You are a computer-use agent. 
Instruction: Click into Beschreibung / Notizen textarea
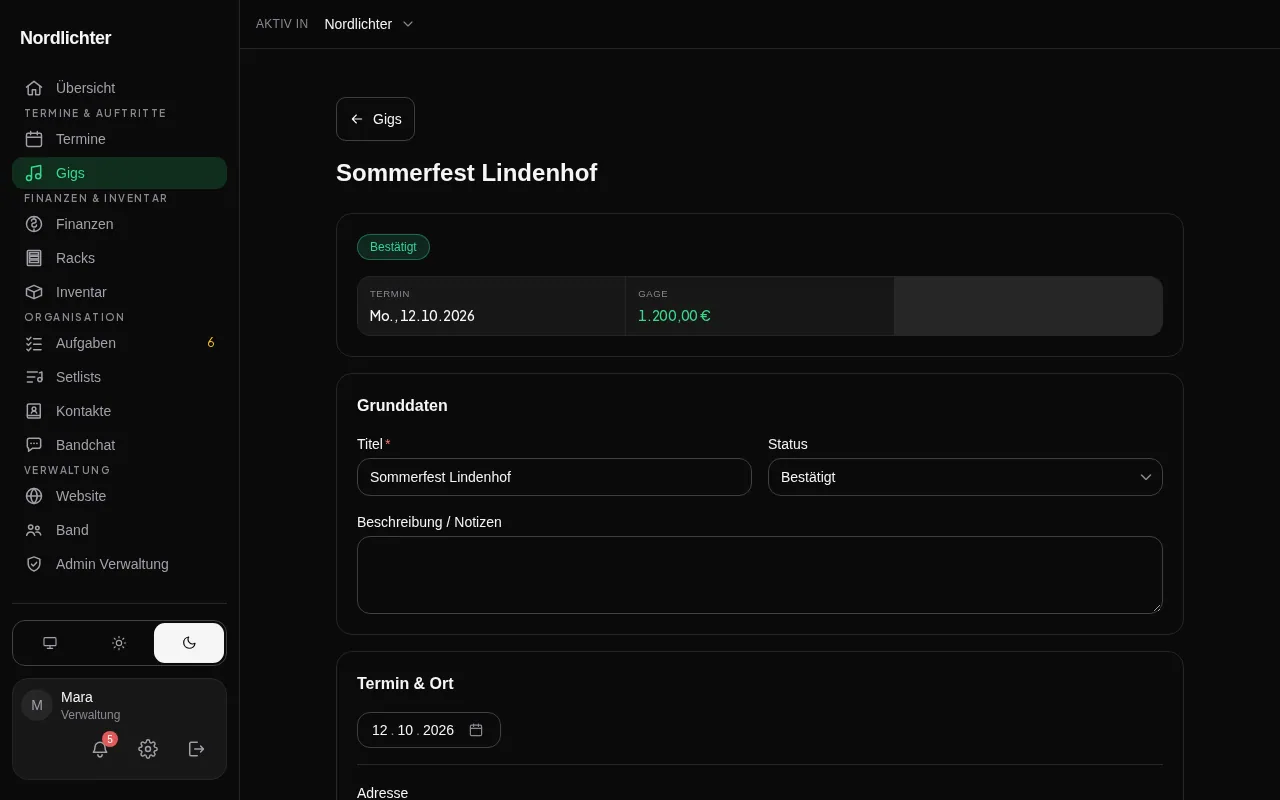(x=760, y=575)
